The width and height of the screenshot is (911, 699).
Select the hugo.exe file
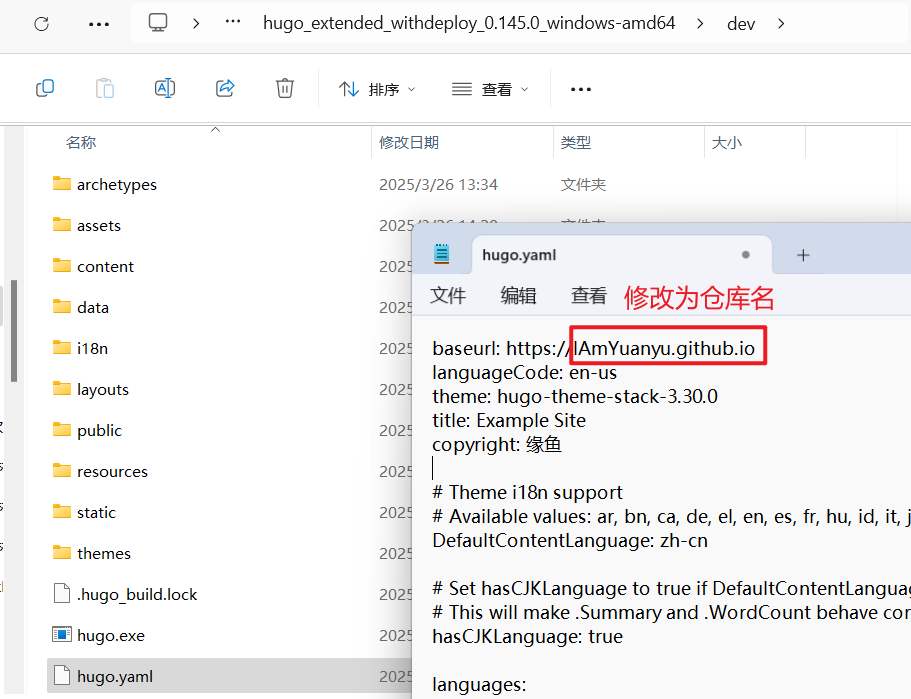click(x=110, y=635)
